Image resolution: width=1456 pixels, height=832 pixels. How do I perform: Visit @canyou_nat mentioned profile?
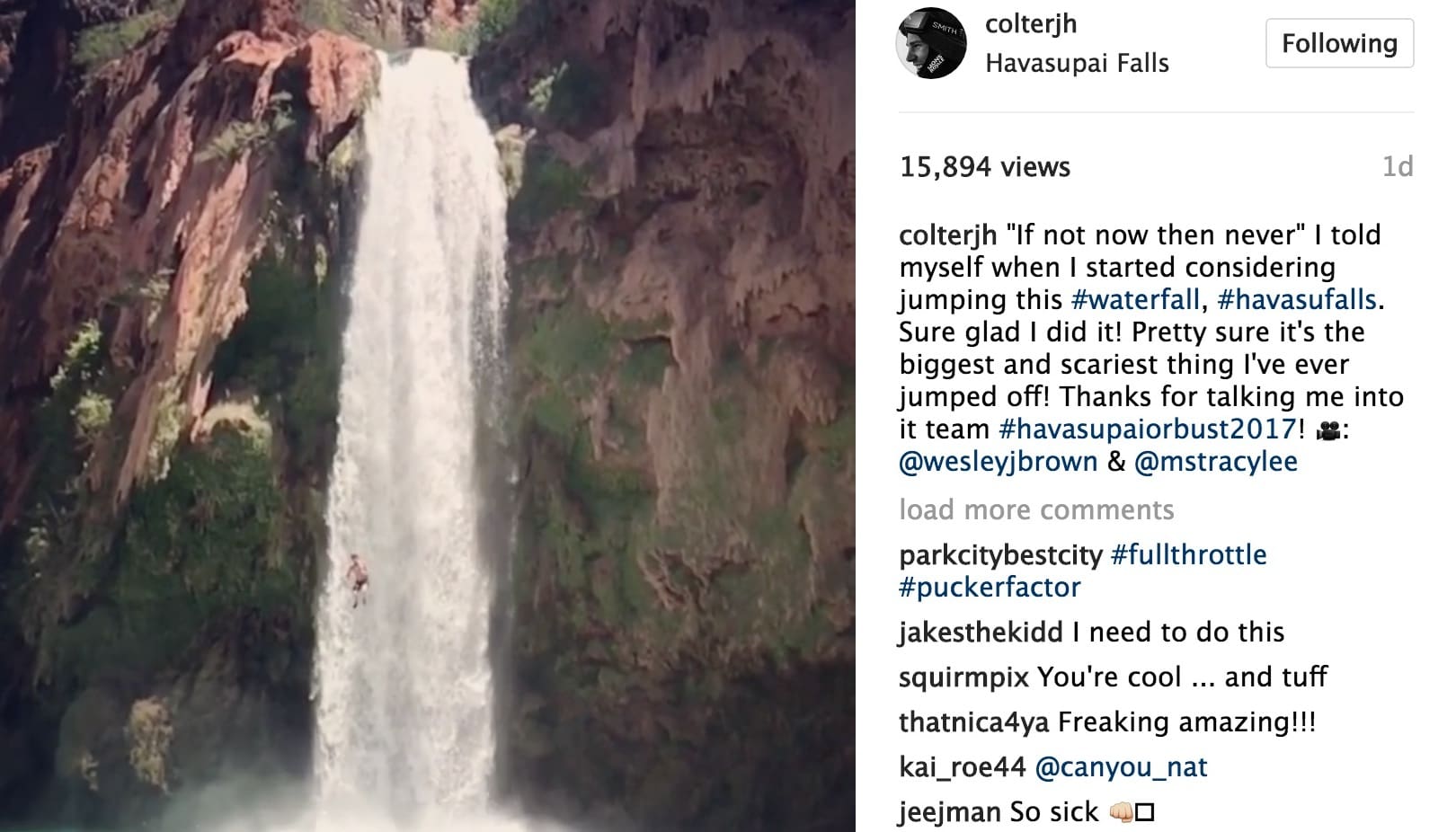tap(1121, 767)
